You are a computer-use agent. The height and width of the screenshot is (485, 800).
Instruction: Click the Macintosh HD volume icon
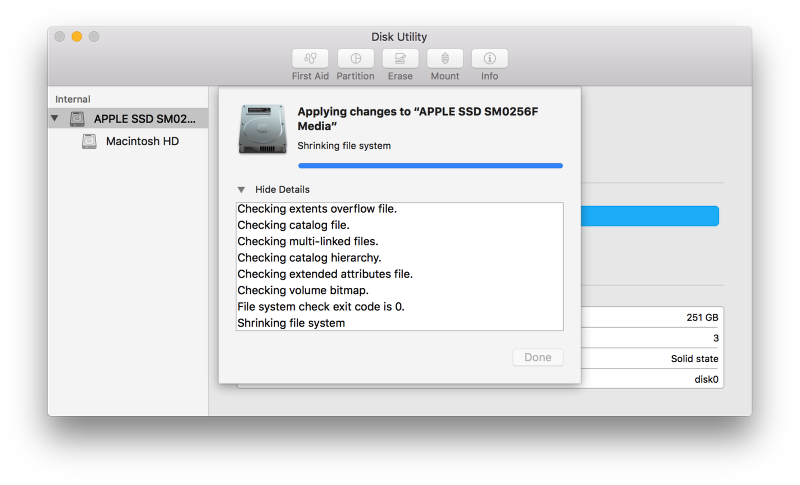click(x=90, y=142)
